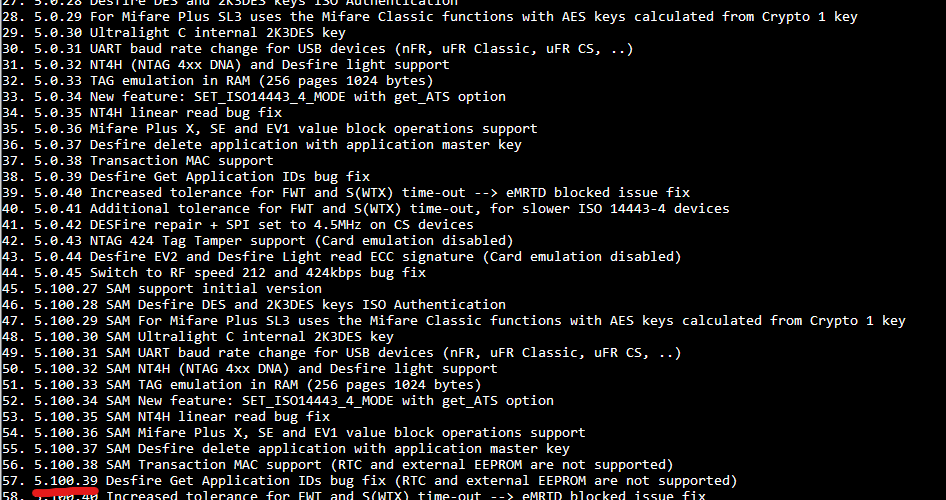Viewport: 946px width, 500px height.
Task: Select line 44 about RF speed 212 and 424kbps
Action: coord(214,273)
